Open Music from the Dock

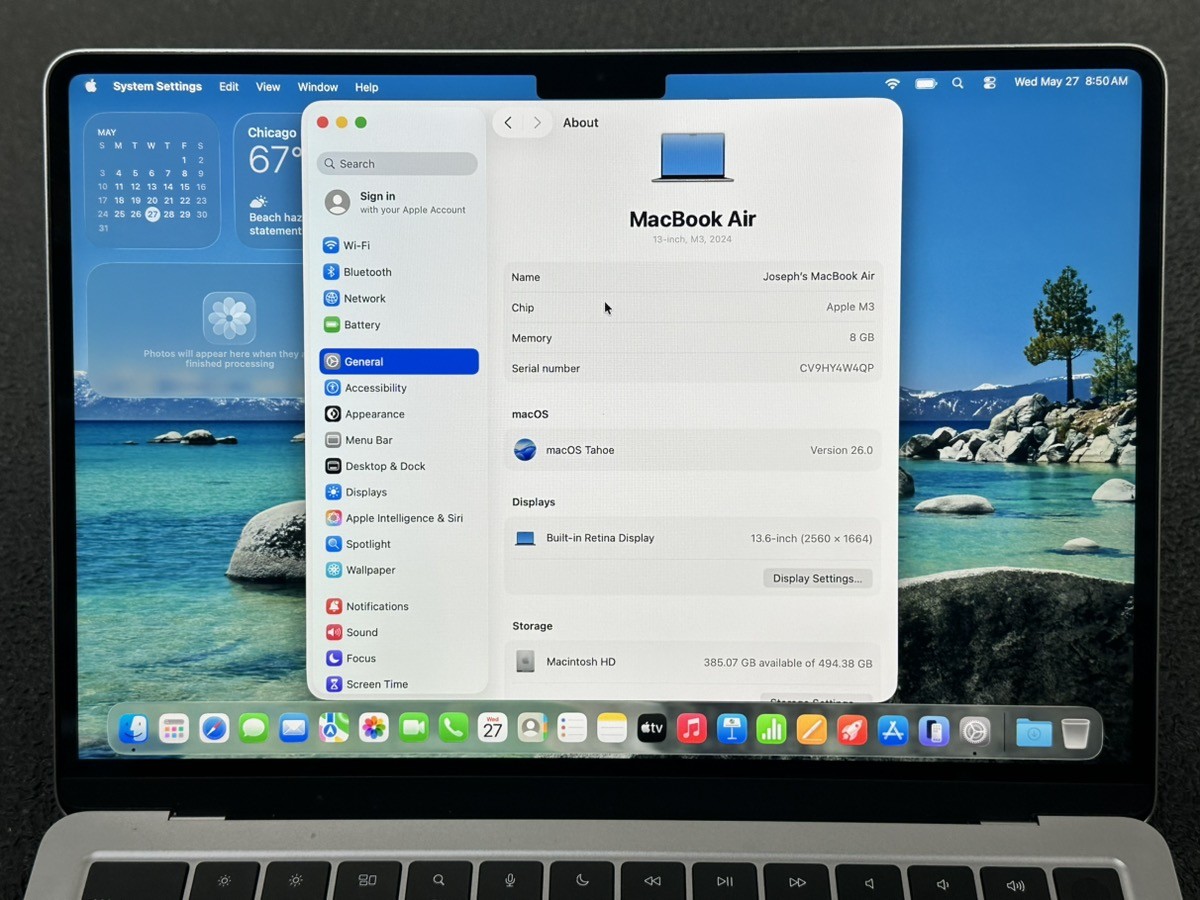(692, 729)
